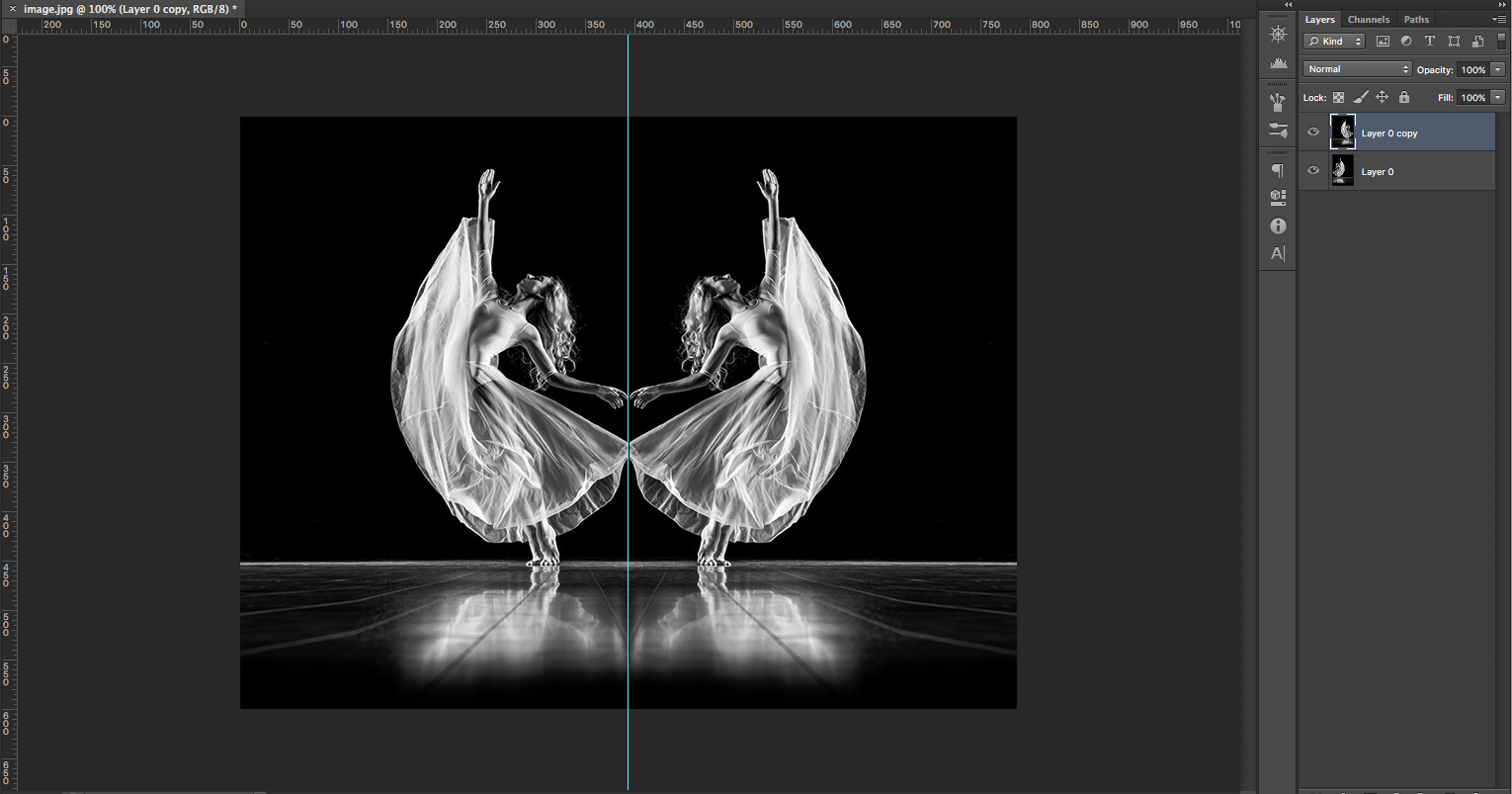This screenshot has height=794, width=1512.
Task: Select the Layer 0 thumbnail
Action: 1342,171
